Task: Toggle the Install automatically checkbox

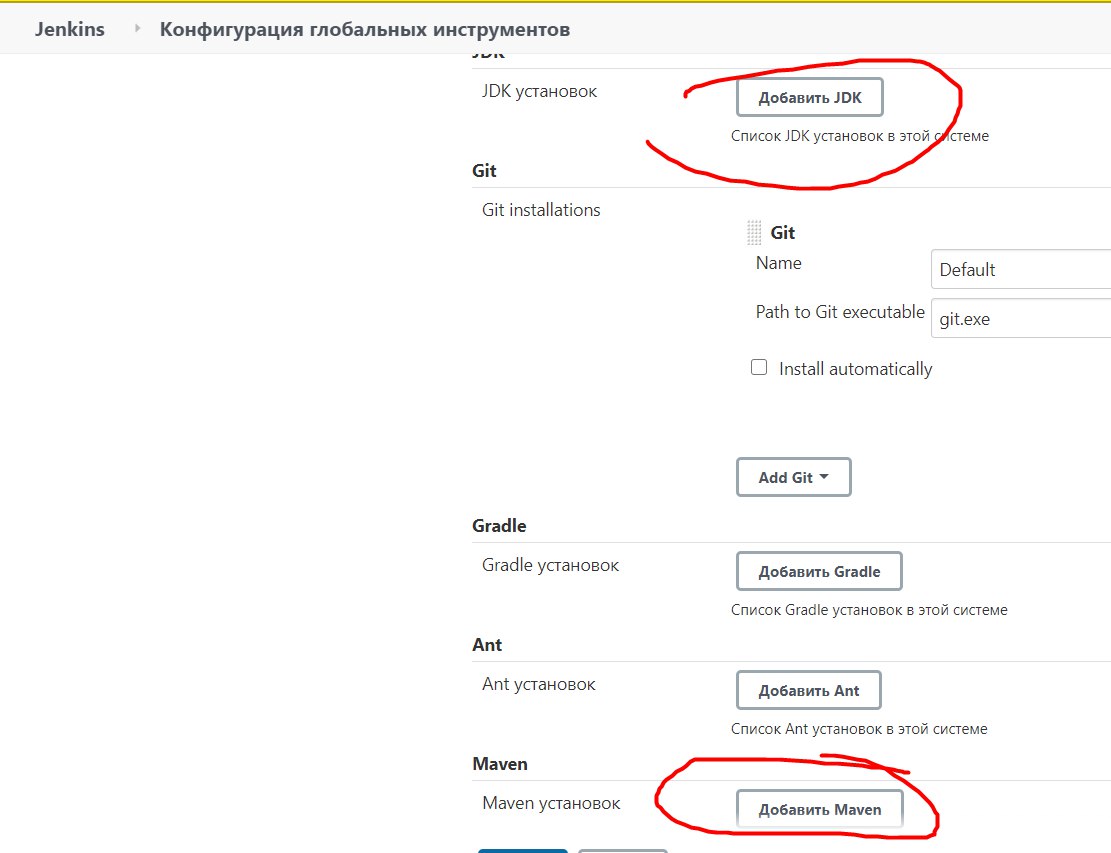Action: point(759,367)
